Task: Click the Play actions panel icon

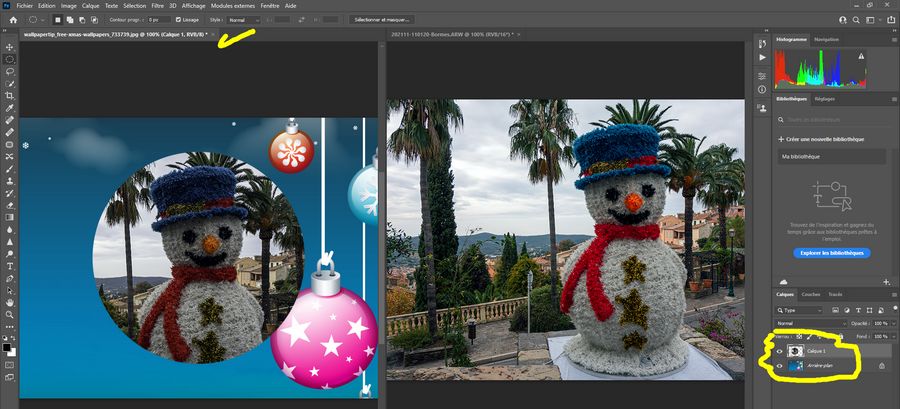Action: [x=762, y=57]
